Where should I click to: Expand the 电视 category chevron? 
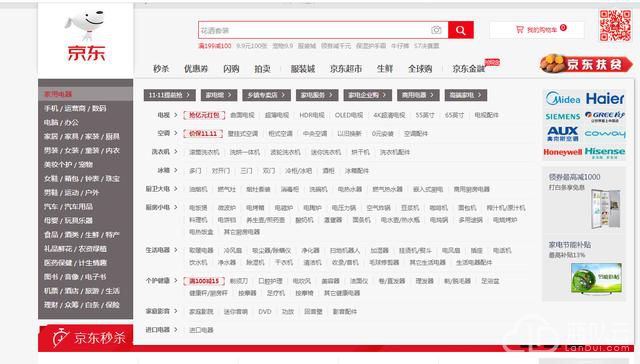point(176,115)
